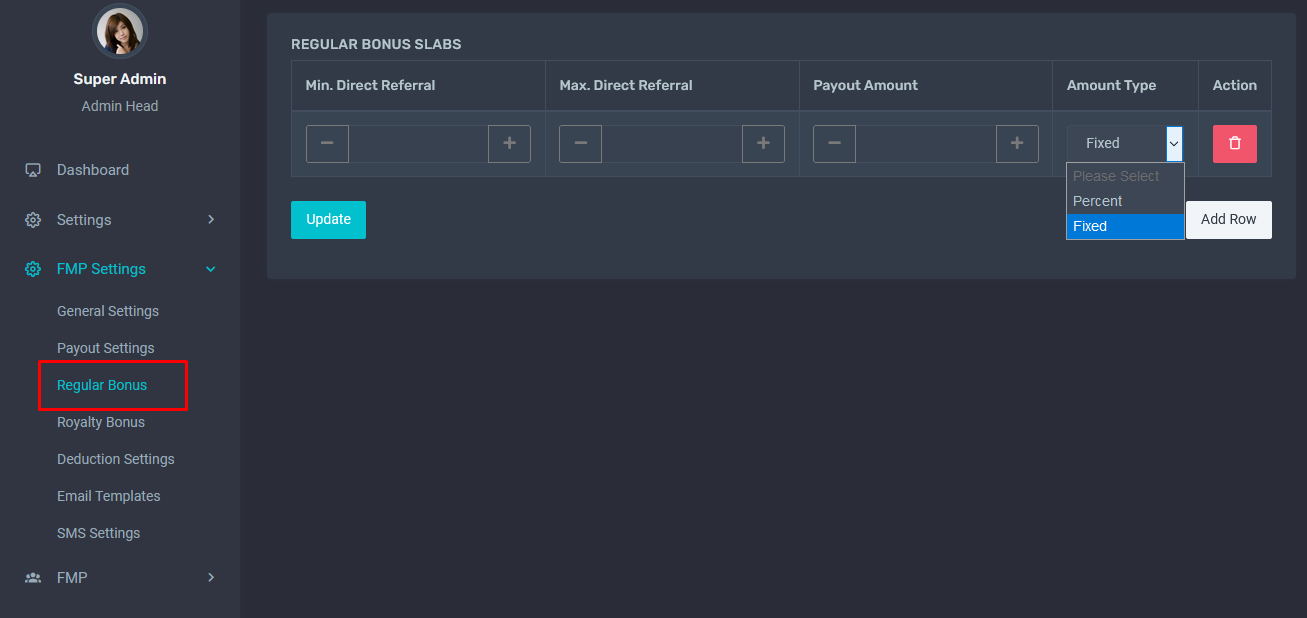Increase Min. Direct Referral with plus button

[x=509, y=144]
